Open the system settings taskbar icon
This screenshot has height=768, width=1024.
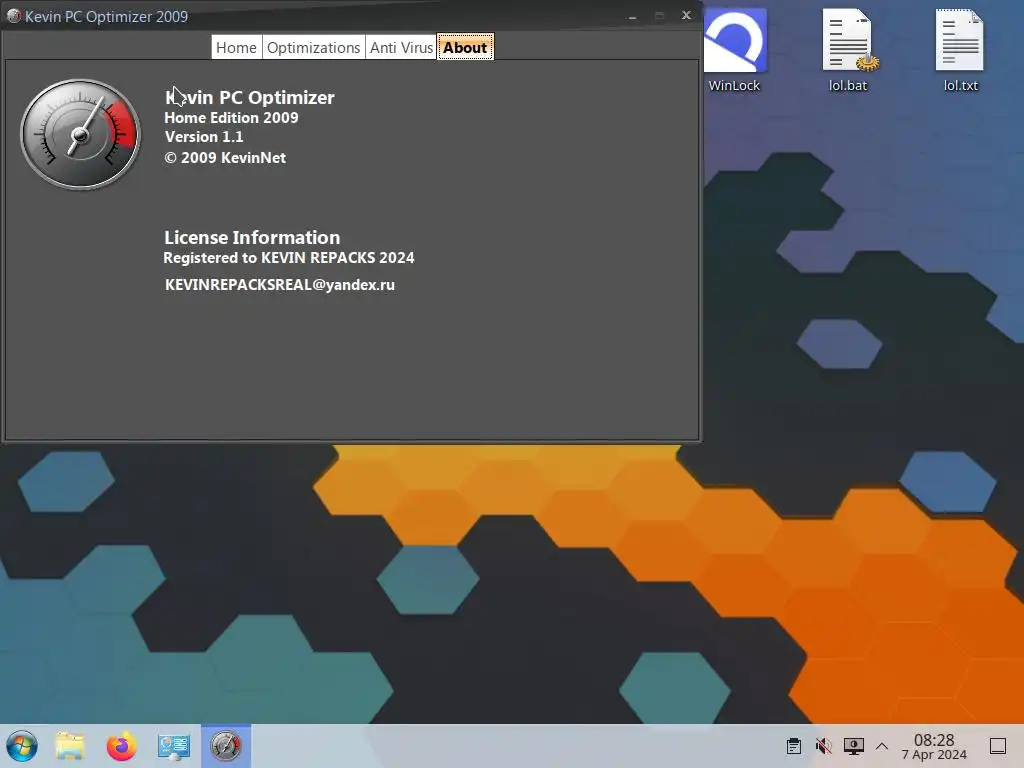tap(174, 746)
